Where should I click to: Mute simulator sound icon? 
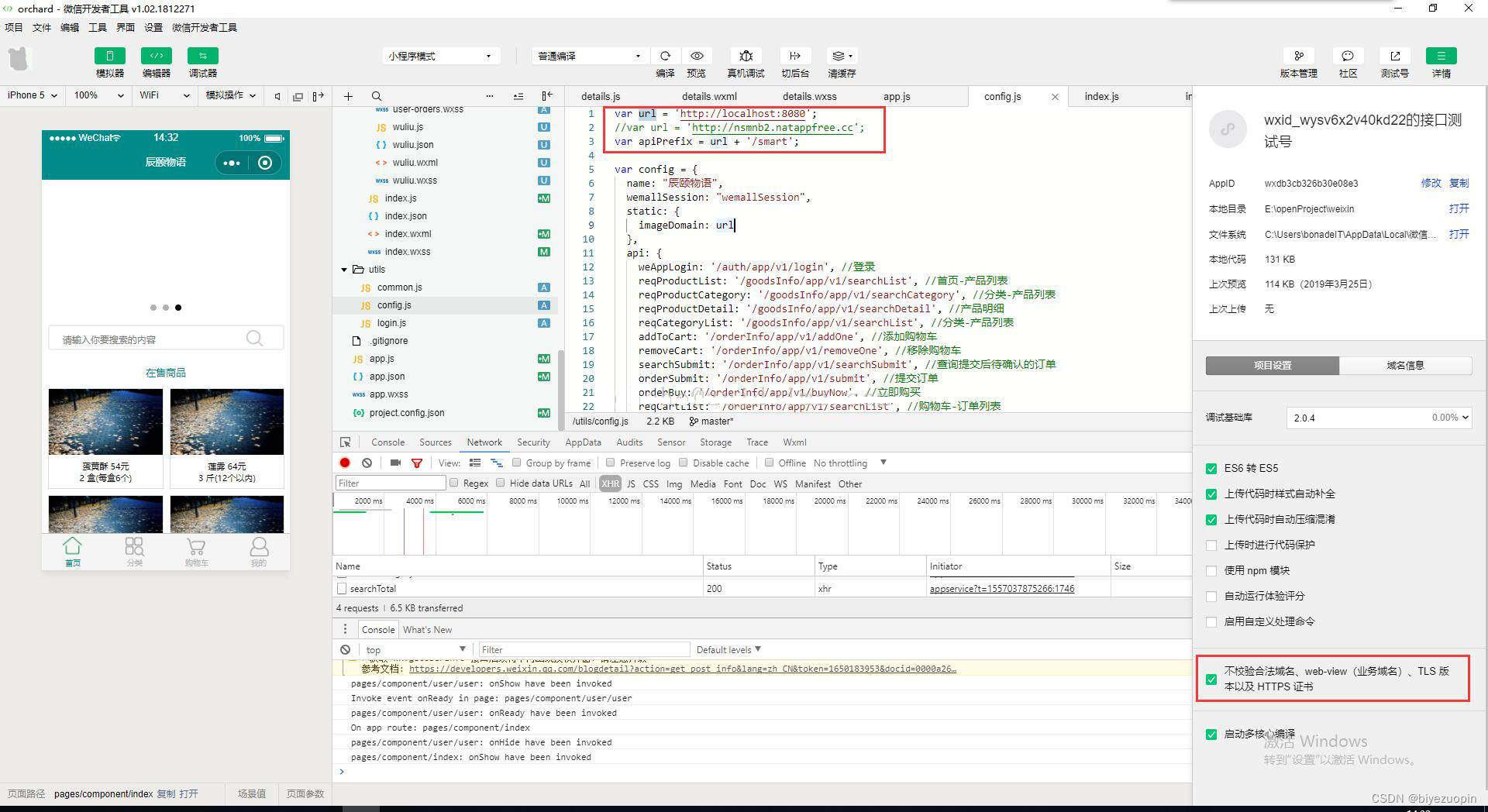click(x=277, y=96)
